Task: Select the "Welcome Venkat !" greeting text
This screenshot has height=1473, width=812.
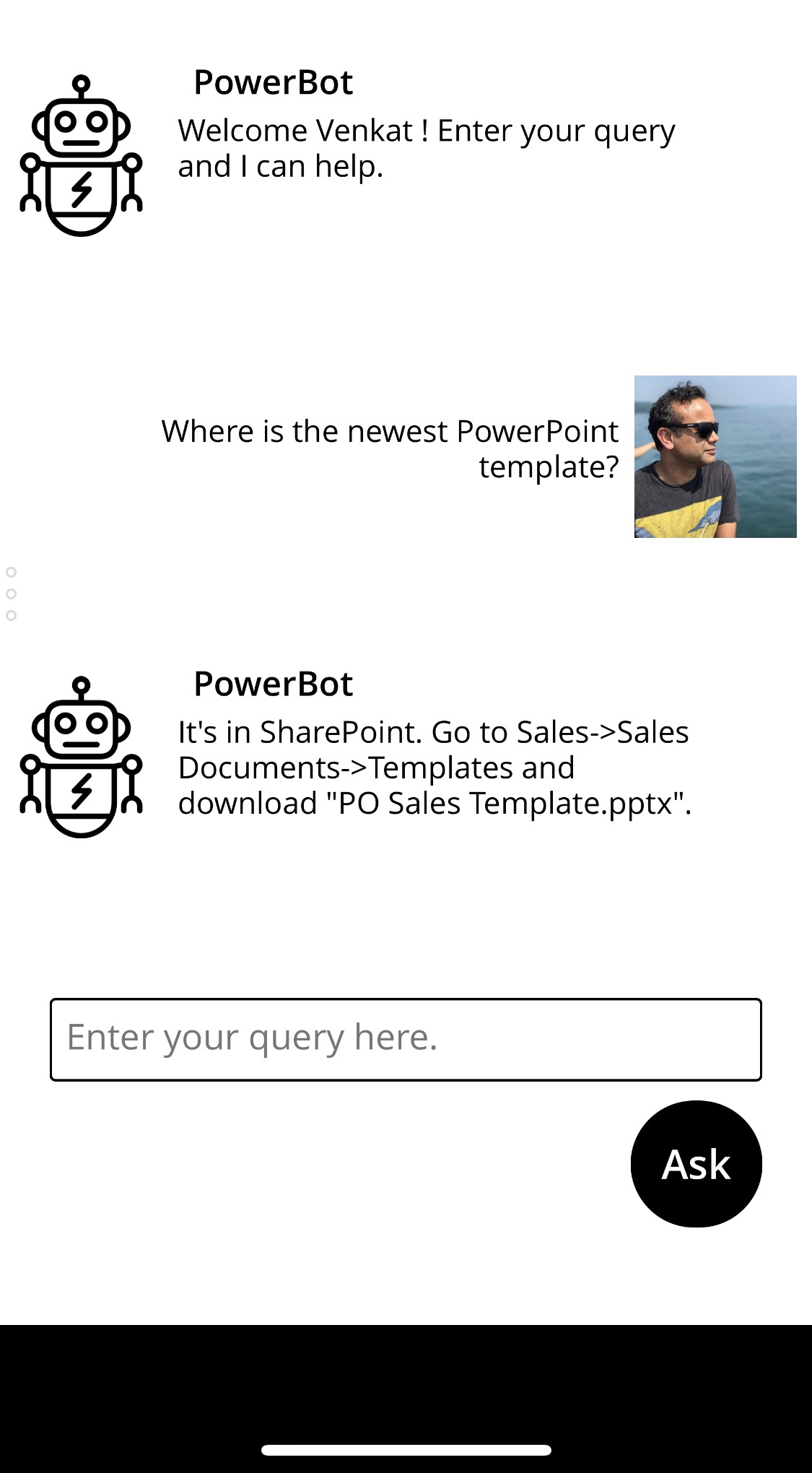Action: click(303, 131)
